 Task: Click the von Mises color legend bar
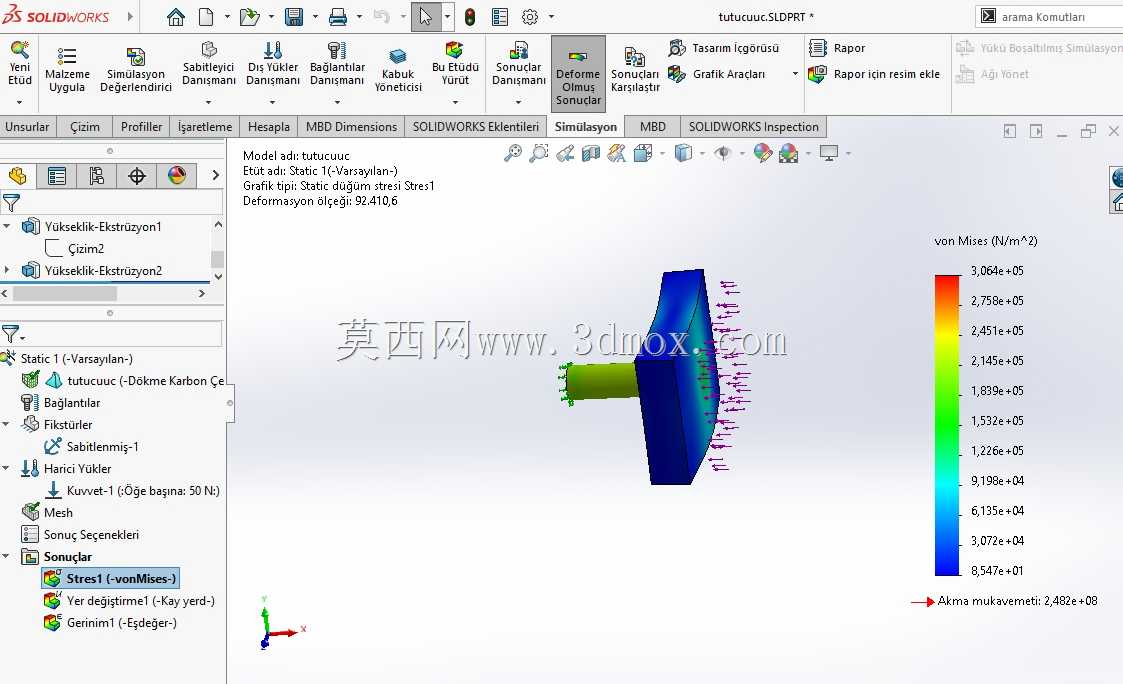click(947, 425)
